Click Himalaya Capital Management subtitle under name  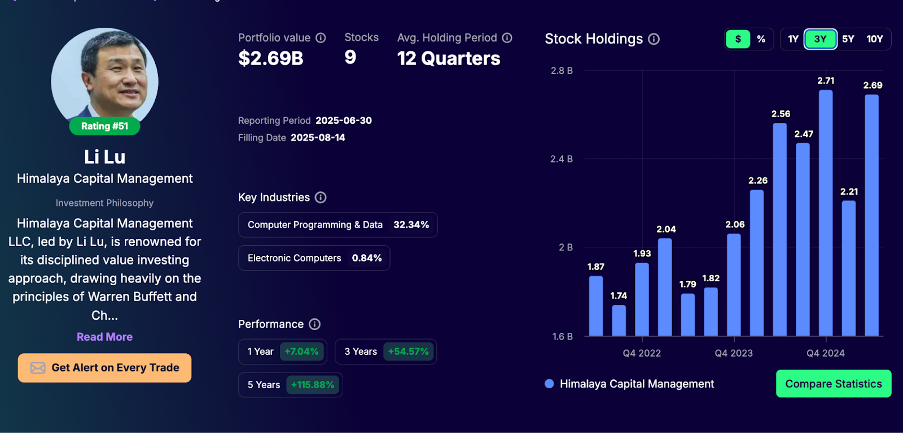pyautogui.click(x=104, y=179)
